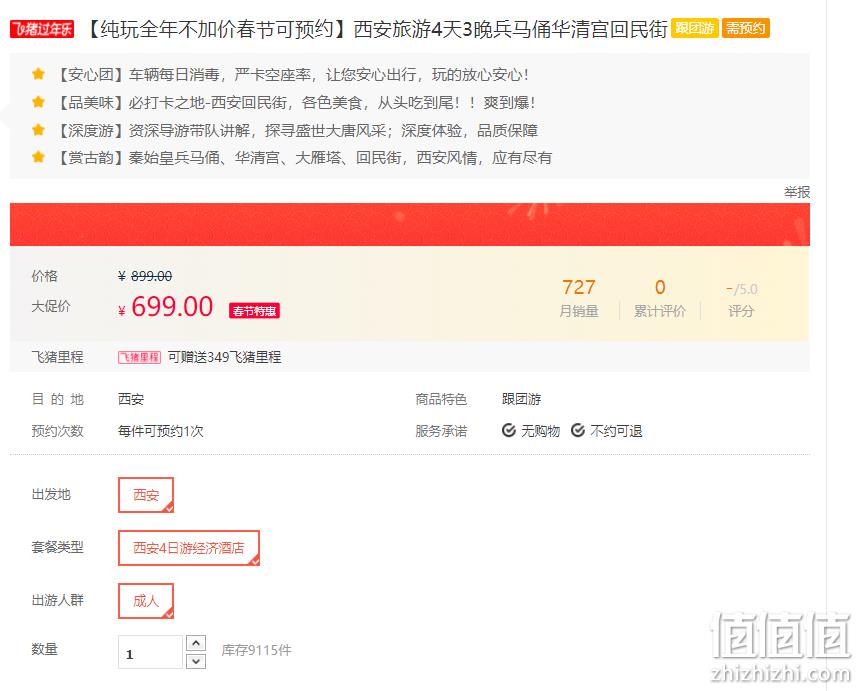Click the 跟团游 yellow tag
The height and width of the screenshot is (691, 860).
[694, 28]
